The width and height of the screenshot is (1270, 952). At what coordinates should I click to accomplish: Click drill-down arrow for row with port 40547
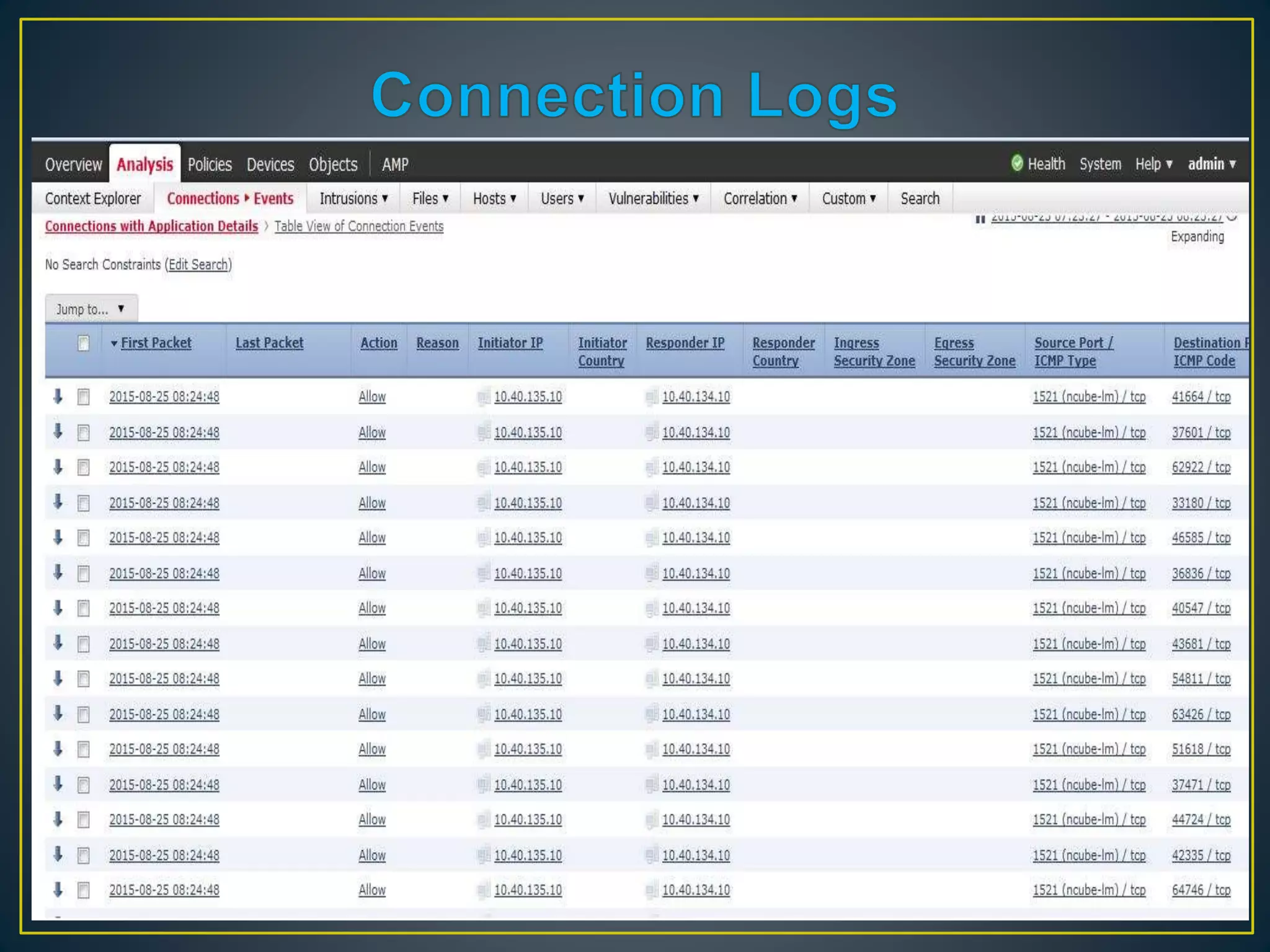coord(58,608)
